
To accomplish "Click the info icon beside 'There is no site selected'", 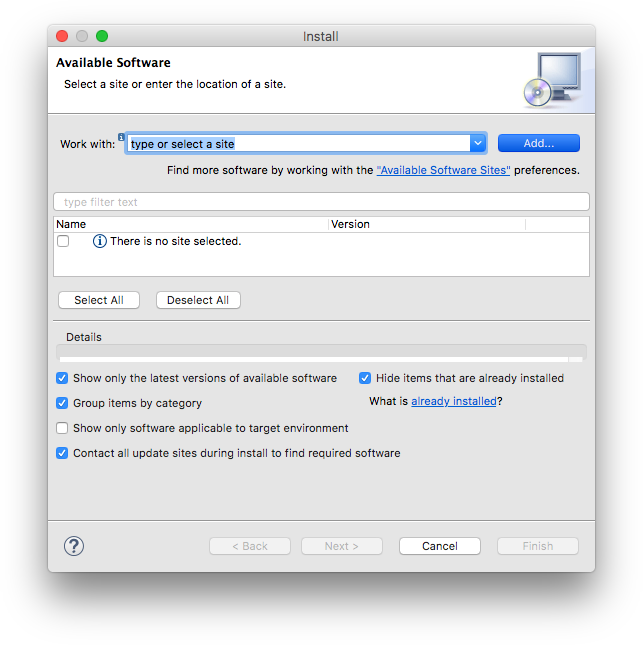I will tap(100, 241).
